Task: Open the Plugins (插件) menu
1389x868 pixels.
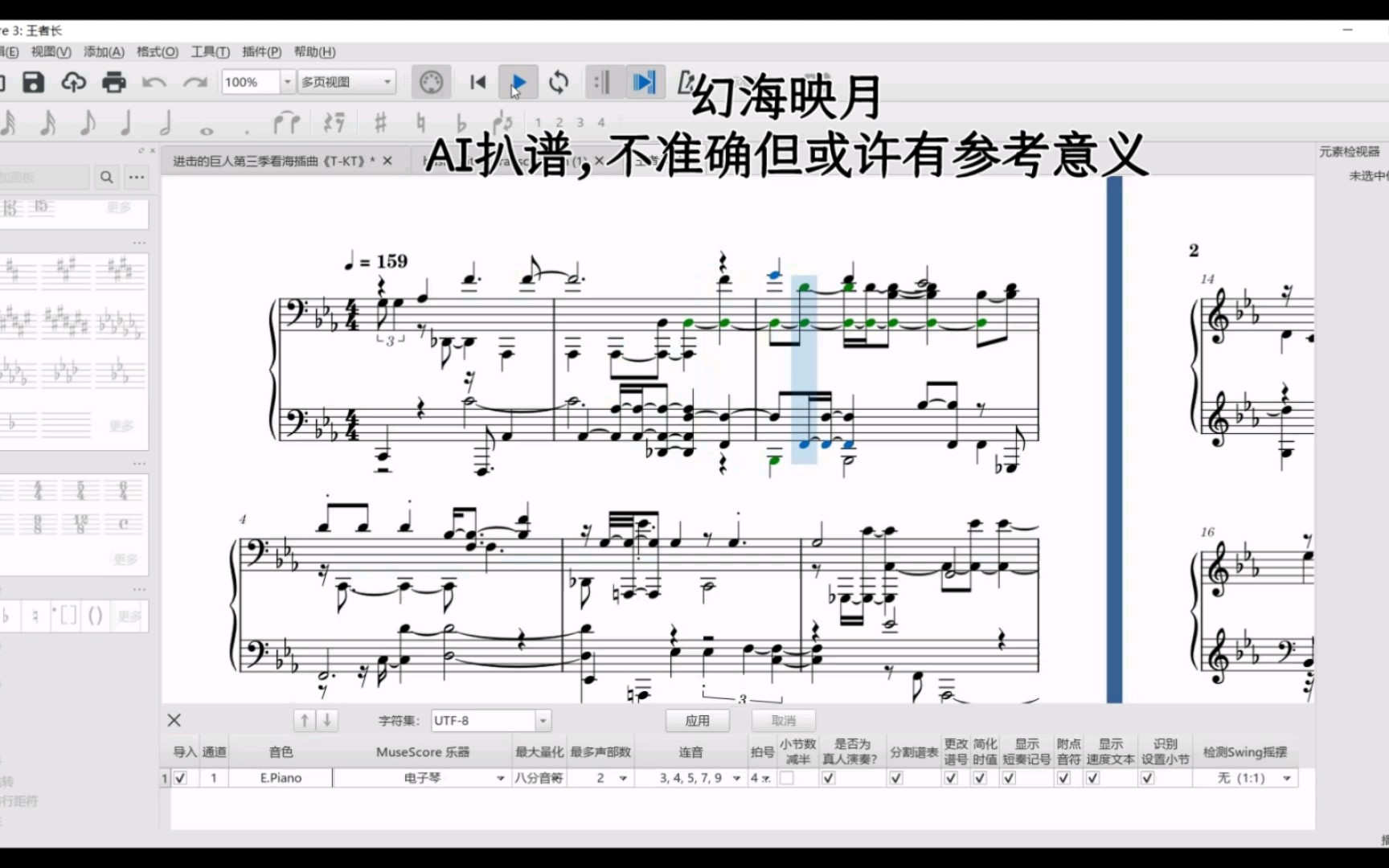Action: tap(261, 51)
